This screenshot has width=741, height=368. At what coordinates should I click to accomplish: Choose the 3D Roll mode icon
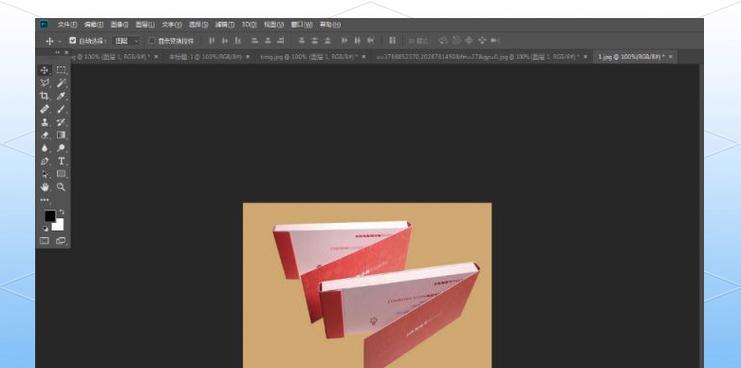(456, 41)
